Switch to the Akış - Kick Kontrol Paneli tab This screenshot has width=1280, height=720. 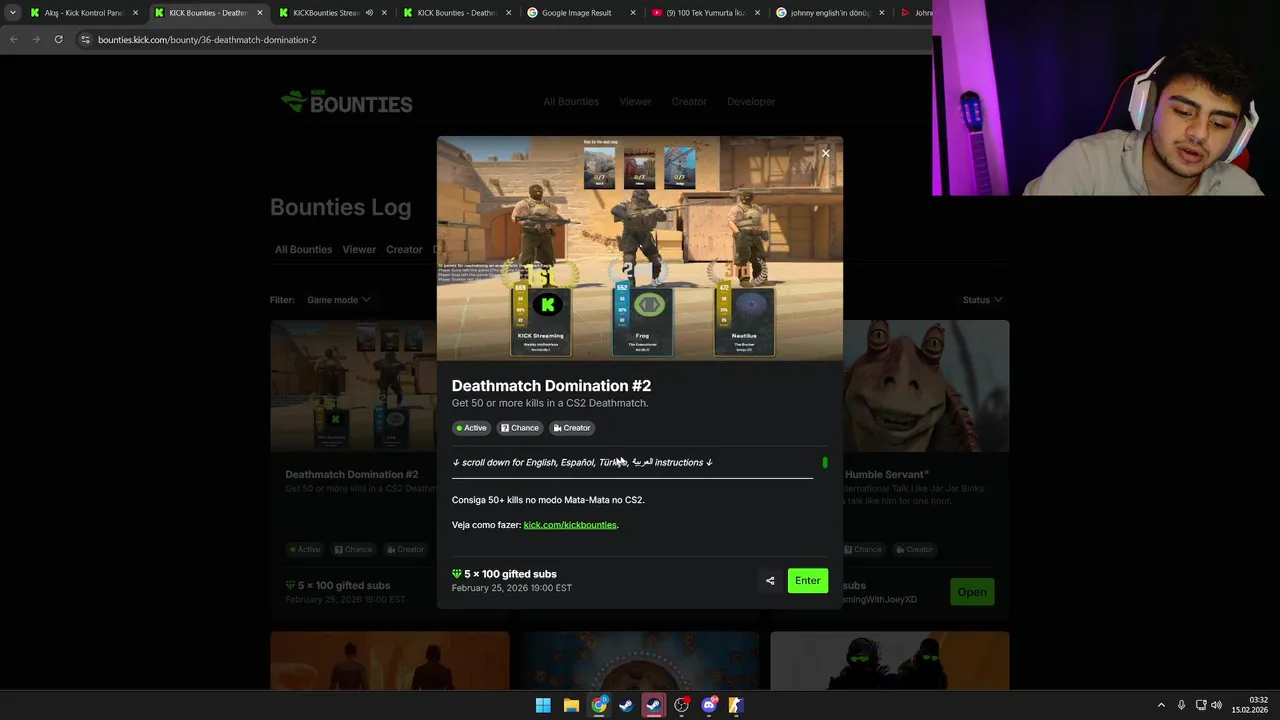point(84,13)
